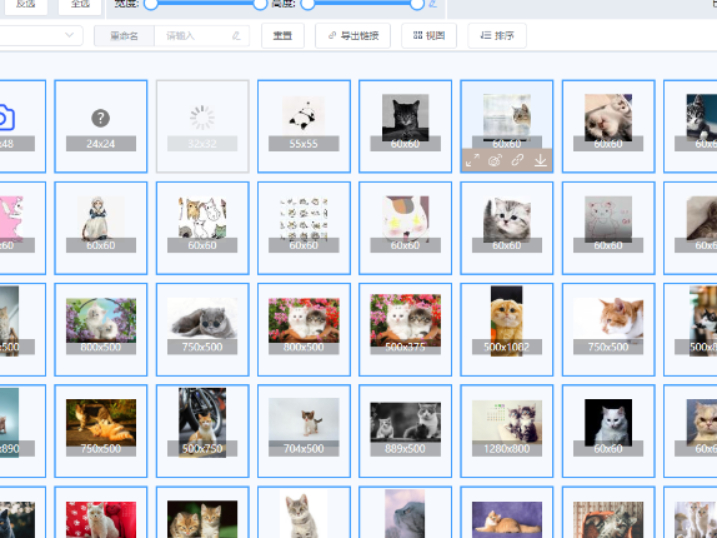This screenshot has width=717, height=538.
Task: Click the pencil icon next to height slider
Action: point(433,4)
